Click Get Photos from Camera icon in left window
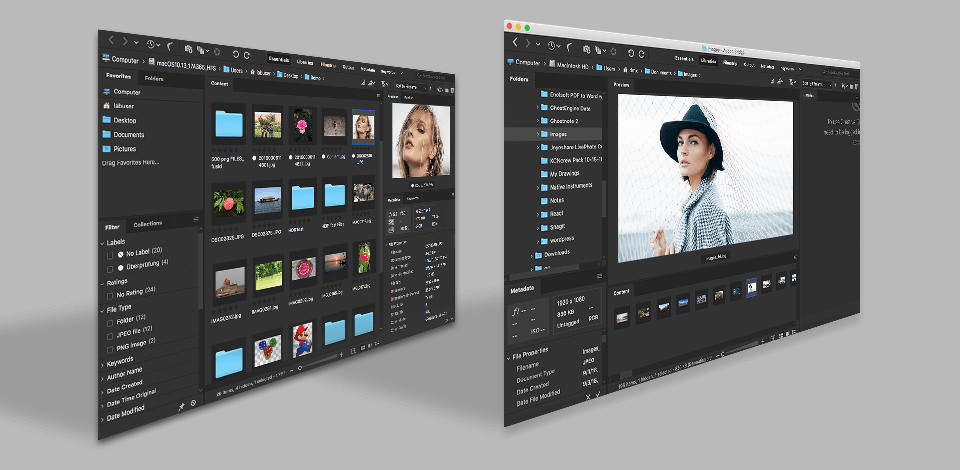Image resolution: width=960 pixels, height=470 pixels. [x=188, y=47]
